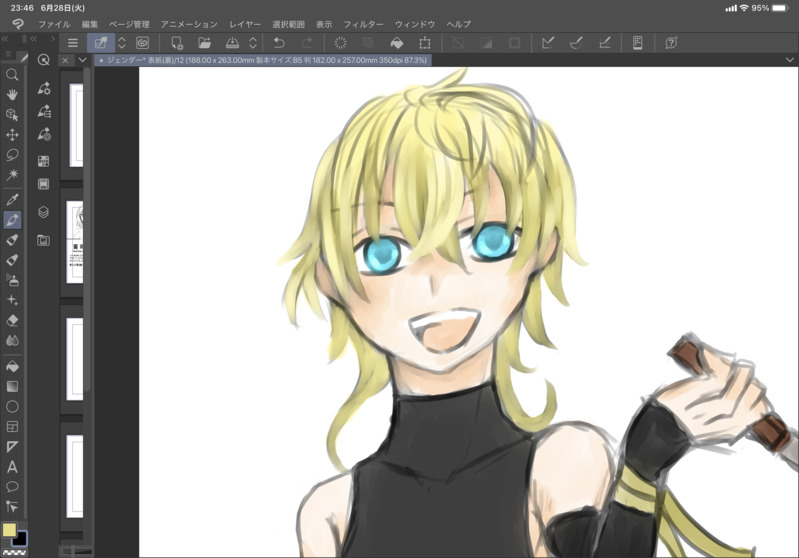This screenshot has width=799, height=558.
Task: Select the Eyedropper tool
Action: (x=12, y=200)
